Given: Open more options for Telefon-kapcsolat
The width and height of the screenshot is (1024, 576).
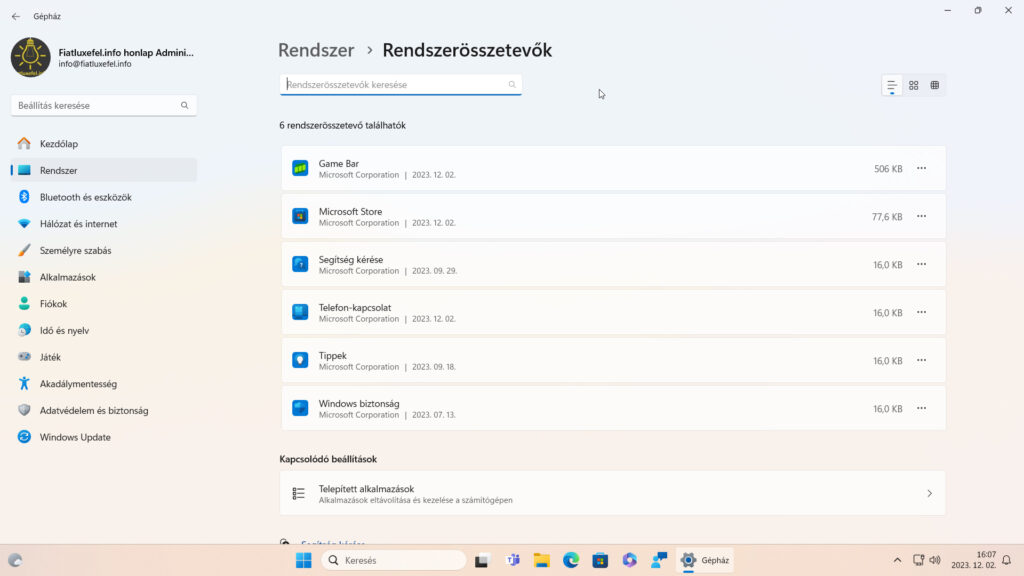Looking at the screenshot, I should pos(921,312).
